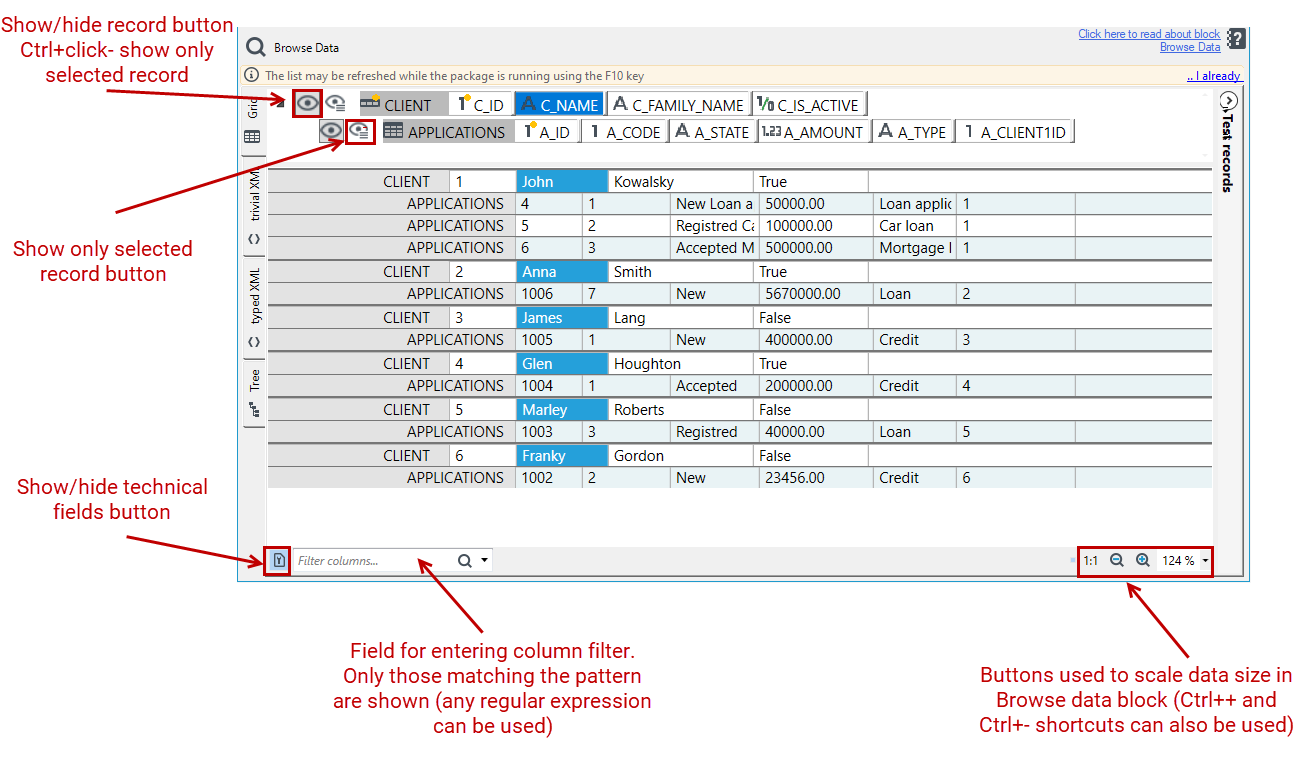1309x758 pixels.
Task: Toggle show only selected APPLICATIONS record
Action: tap(360, 131)
